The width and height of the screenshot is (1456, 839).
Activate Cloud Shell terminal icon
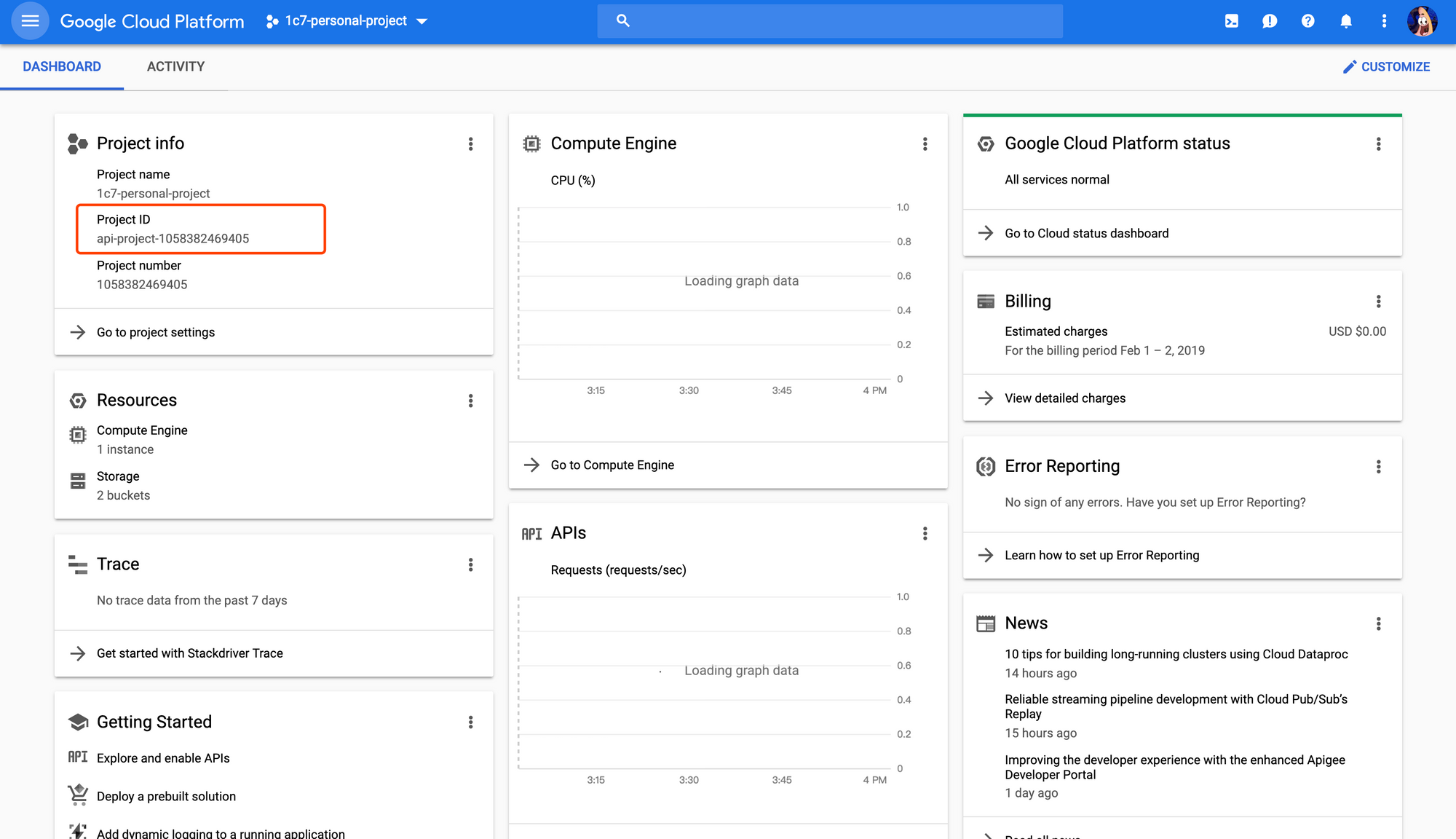1231,21
